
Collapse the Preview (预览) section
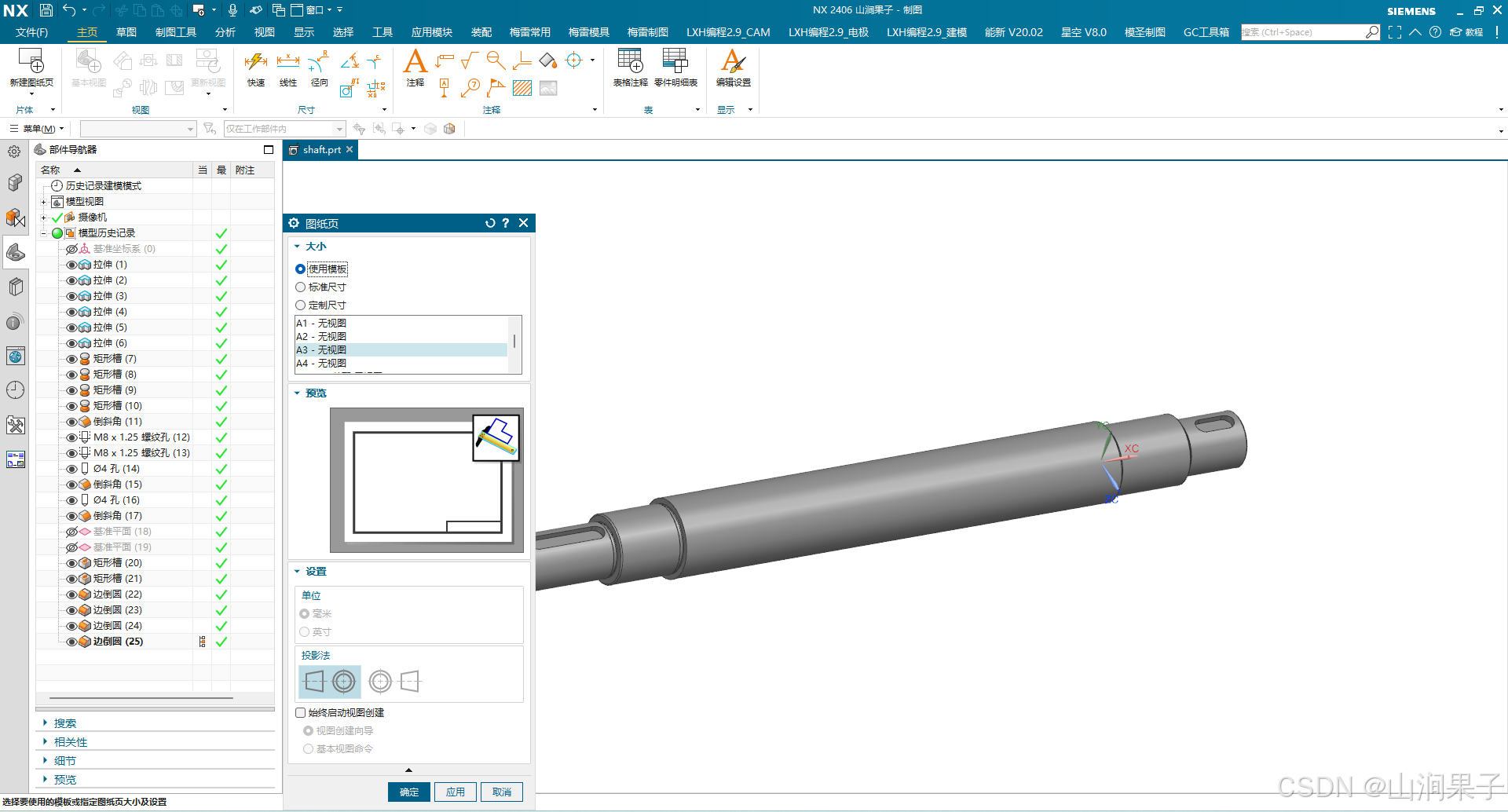tap(297, 393)
